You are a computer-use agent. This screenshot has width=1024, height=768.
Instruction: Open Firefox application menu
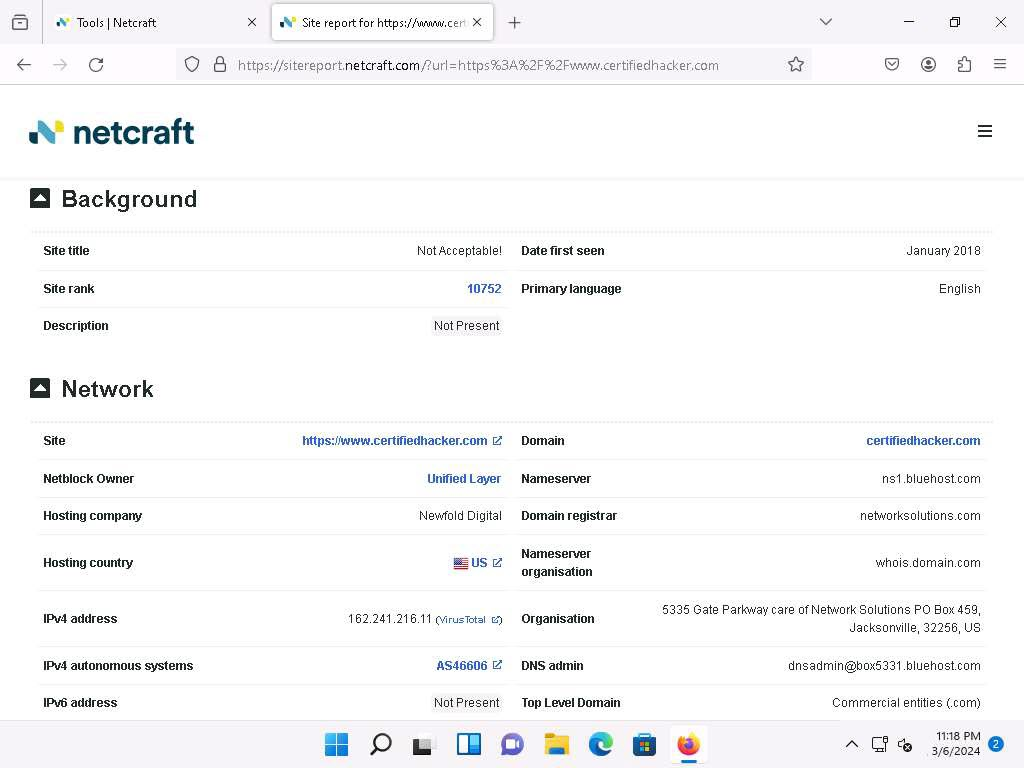tap(999, 65)
